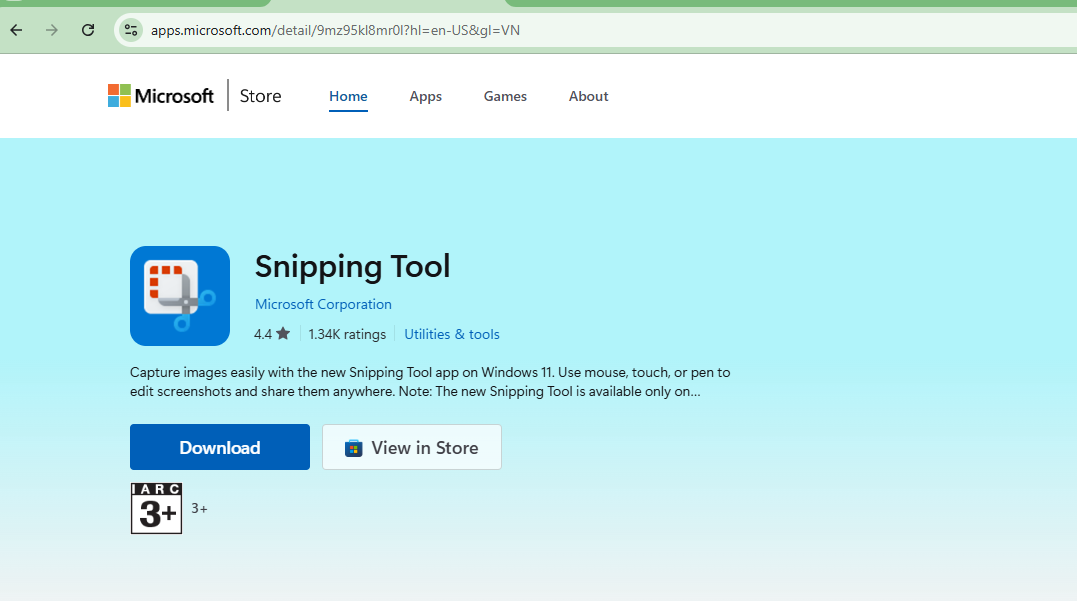Click the 4.4 rating value
Viewport: 1077px width, 601px height.
click(x=263, y=334)
